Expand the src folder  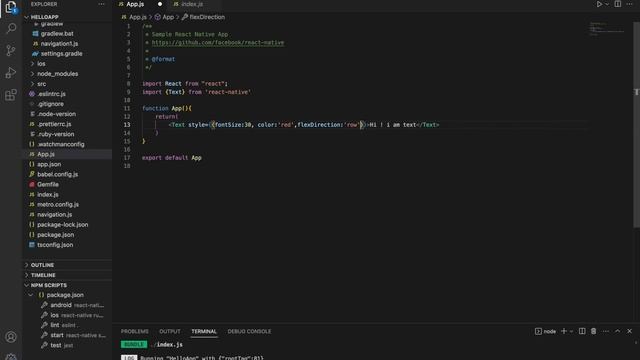[x=42, y=84]
